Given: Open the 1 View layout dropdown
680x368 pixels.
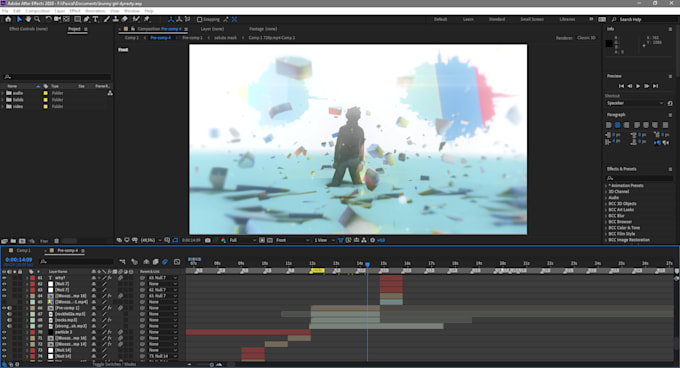Looking at the screenshot, I should pos(324,240).
